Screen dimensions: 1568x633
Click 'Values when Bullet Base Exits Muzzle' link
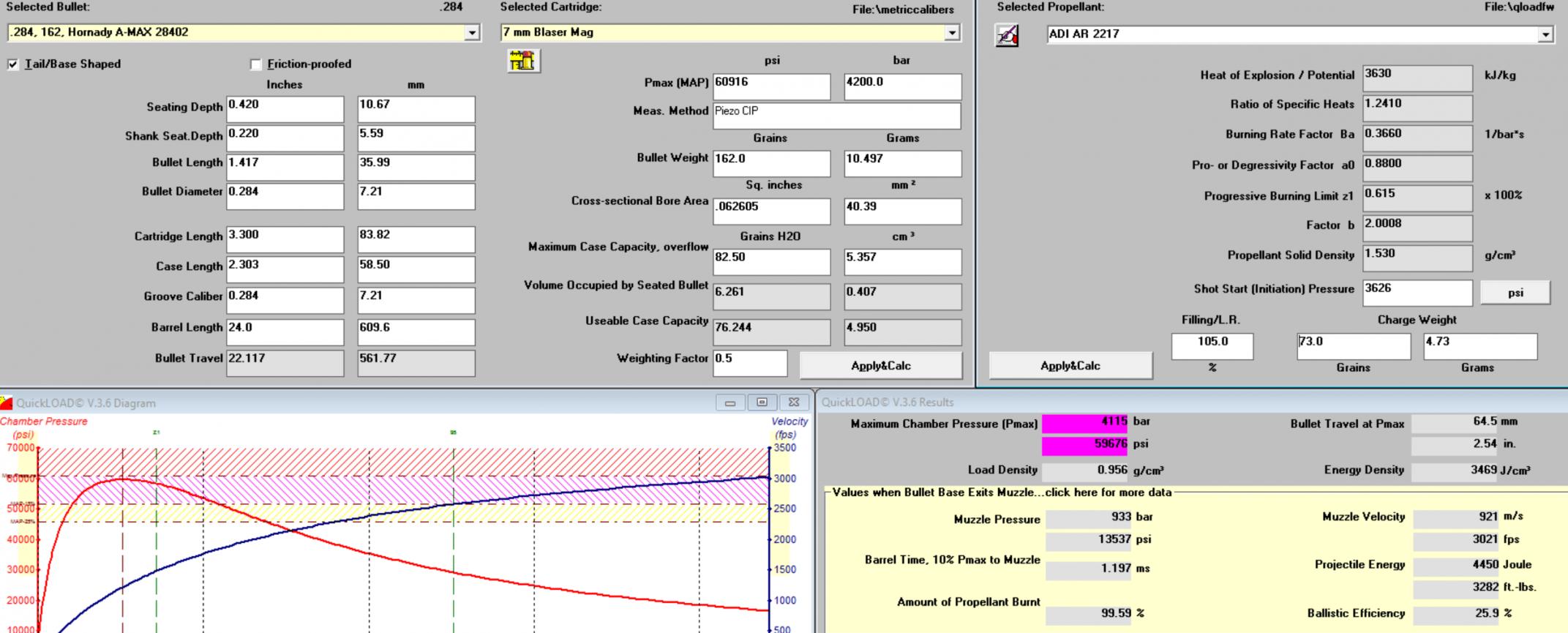pyautogui.click(x=1002, y=492)
